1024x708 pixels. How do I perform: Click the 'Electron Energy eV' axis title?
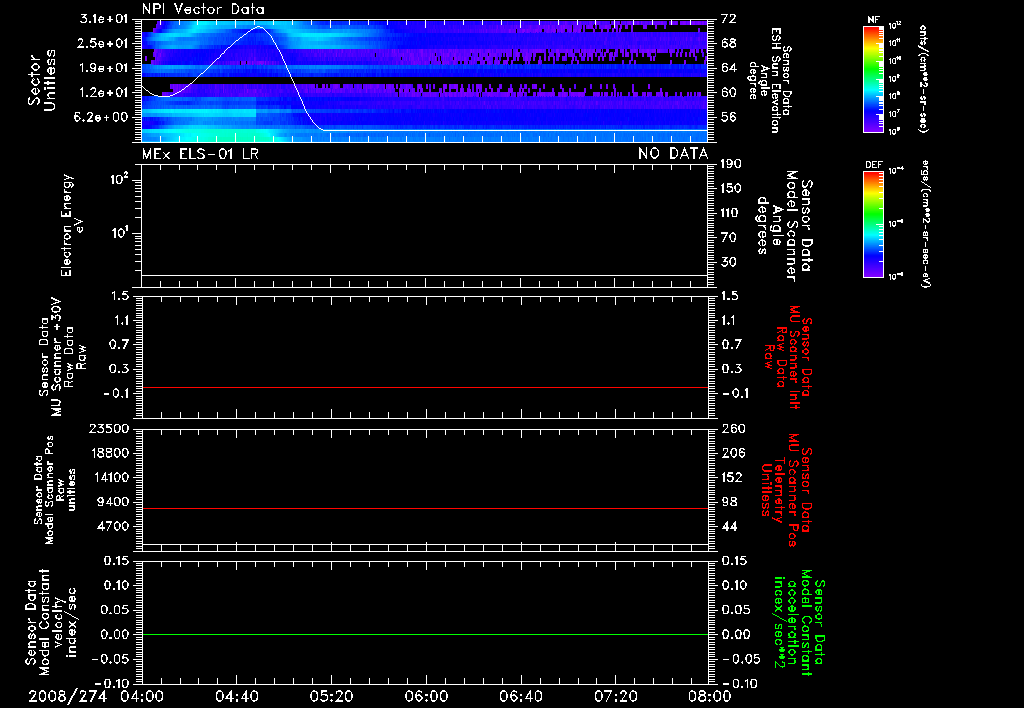coord(72,225)
